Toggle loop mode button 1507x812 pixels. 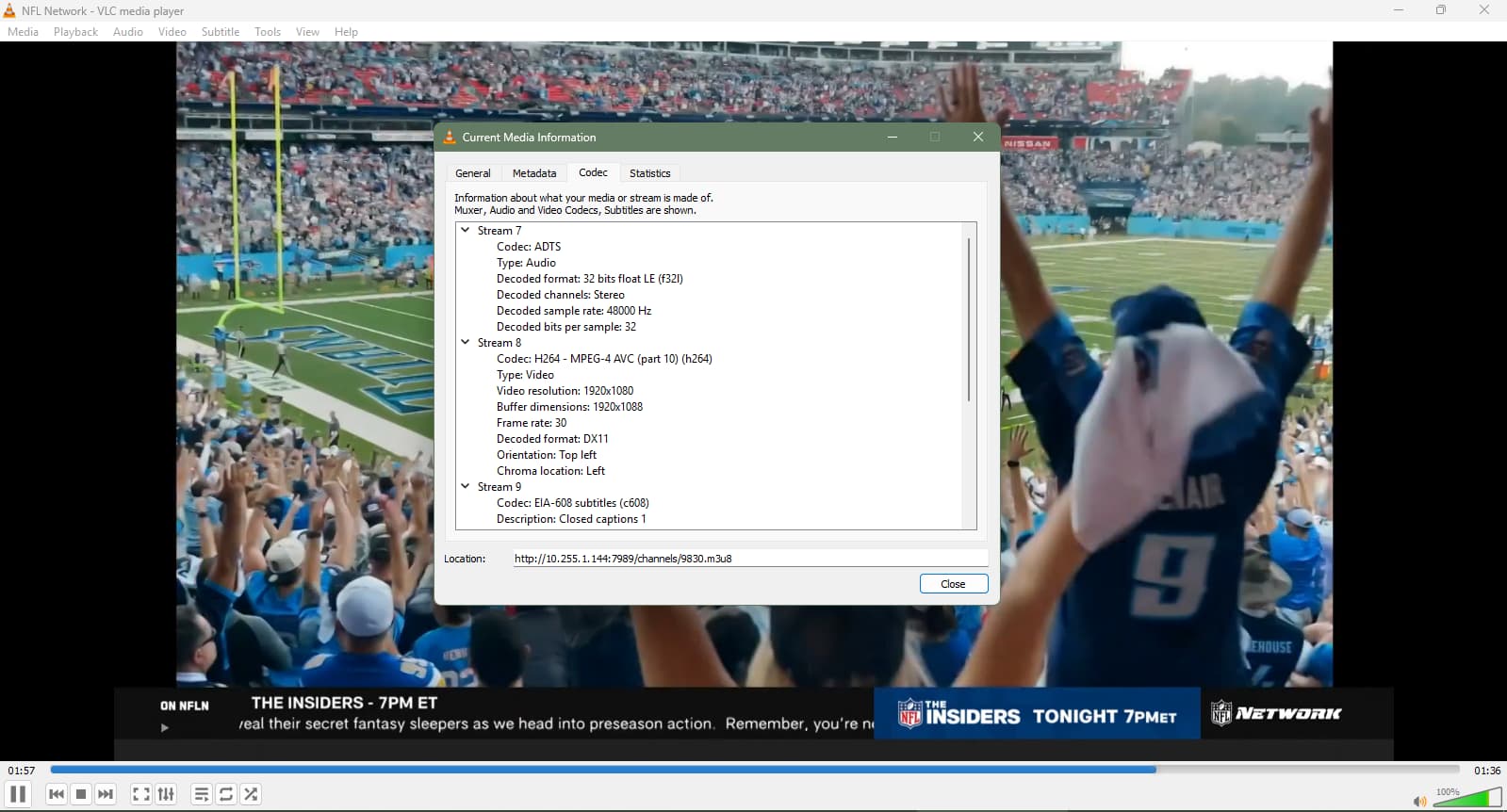[x=226, y=794]
